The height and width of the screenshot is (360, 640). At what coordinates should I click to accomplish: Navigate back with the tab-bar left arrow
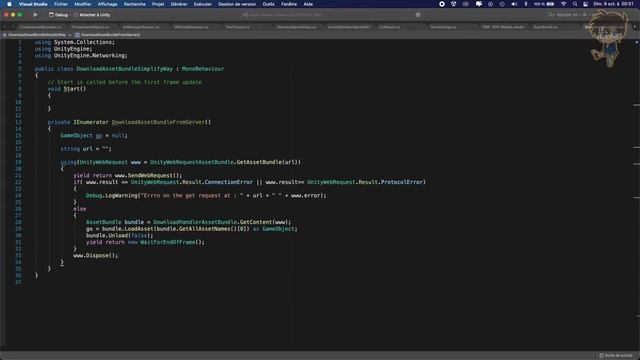5,27
